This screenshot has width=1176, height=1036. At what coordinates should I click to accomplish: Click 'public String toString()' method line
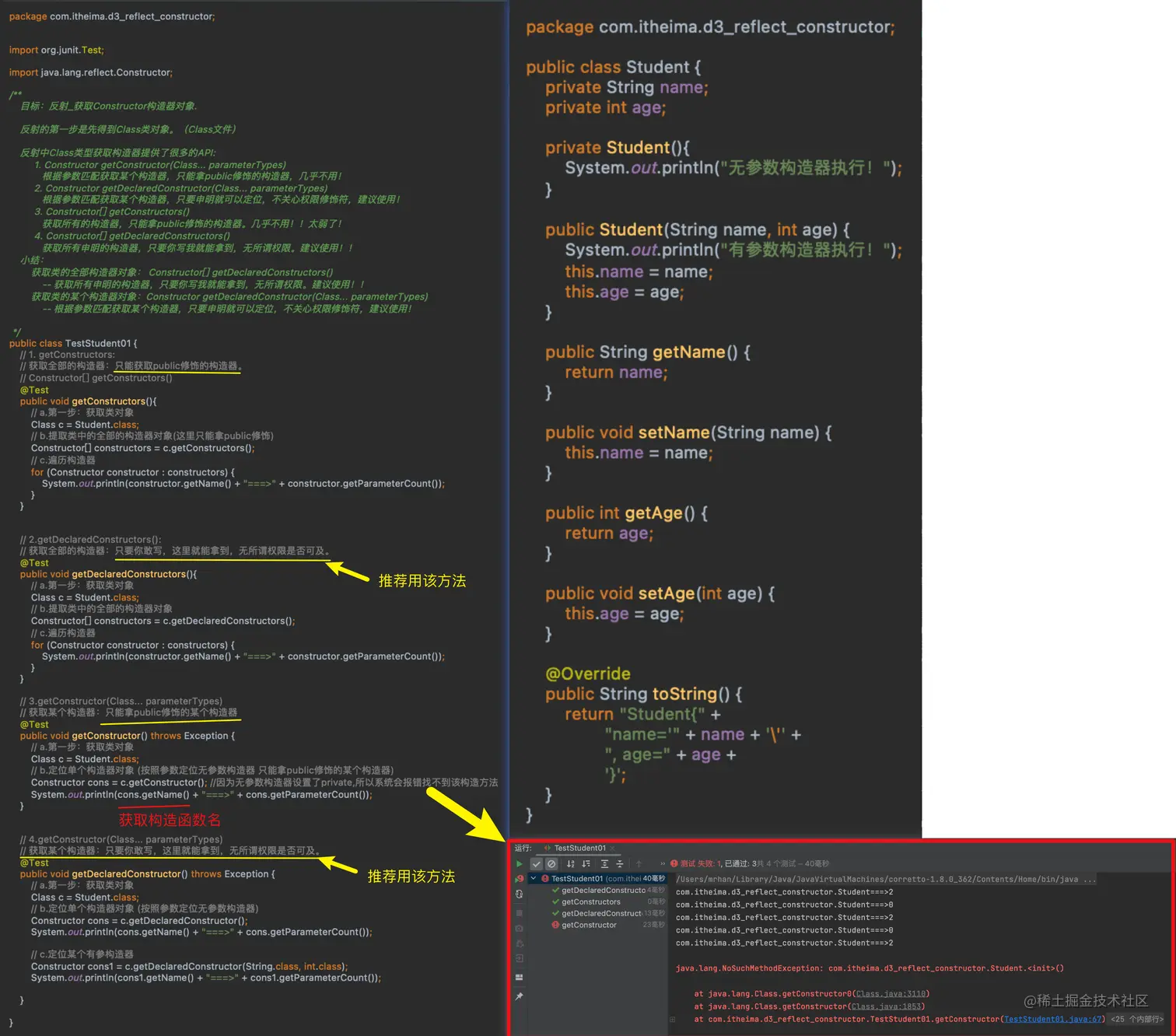644,694
